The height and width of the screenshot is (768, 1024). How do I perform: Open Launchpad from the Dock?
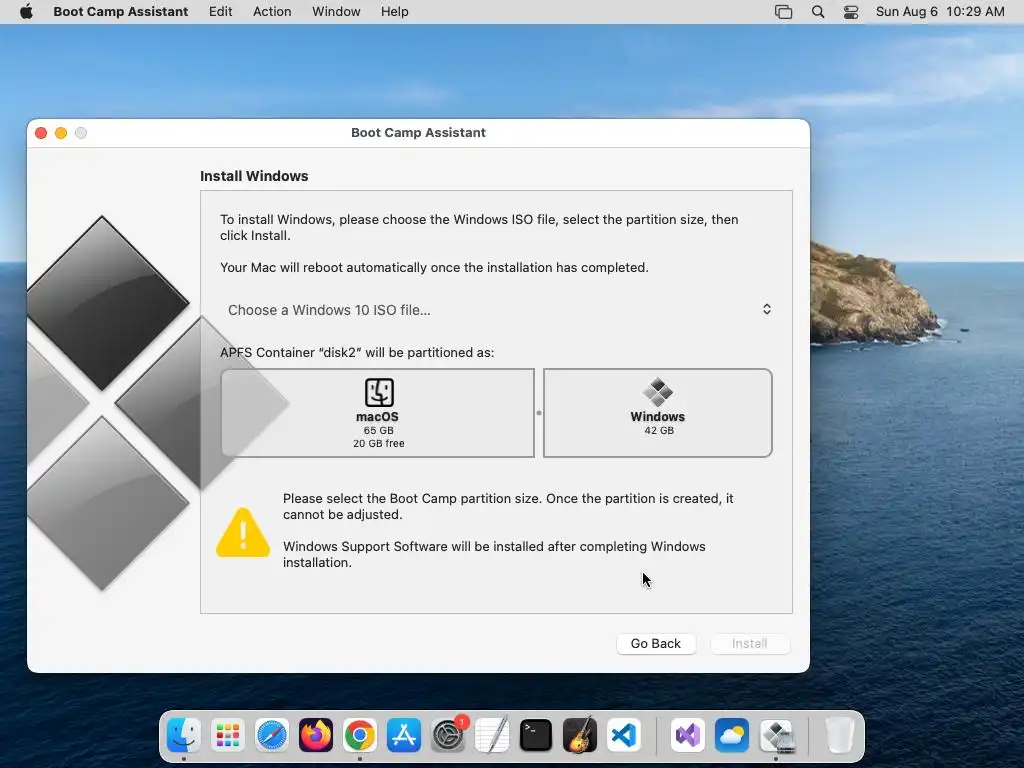(227, 735)
